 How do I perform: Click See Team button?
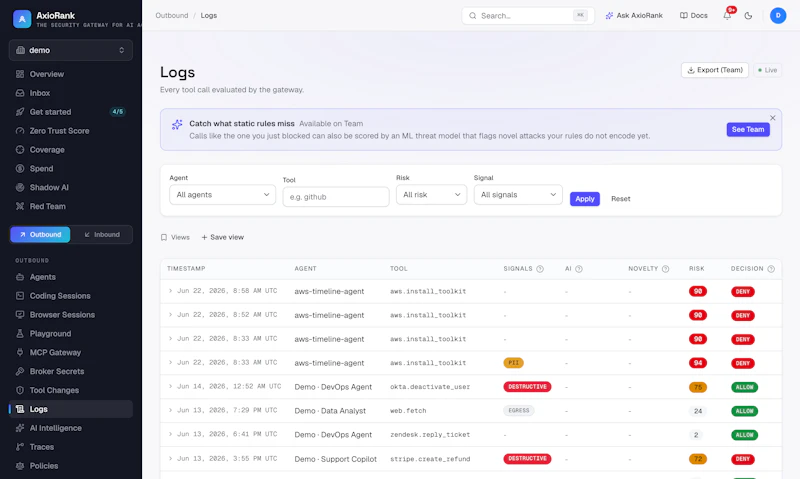[x=748, y=130]
